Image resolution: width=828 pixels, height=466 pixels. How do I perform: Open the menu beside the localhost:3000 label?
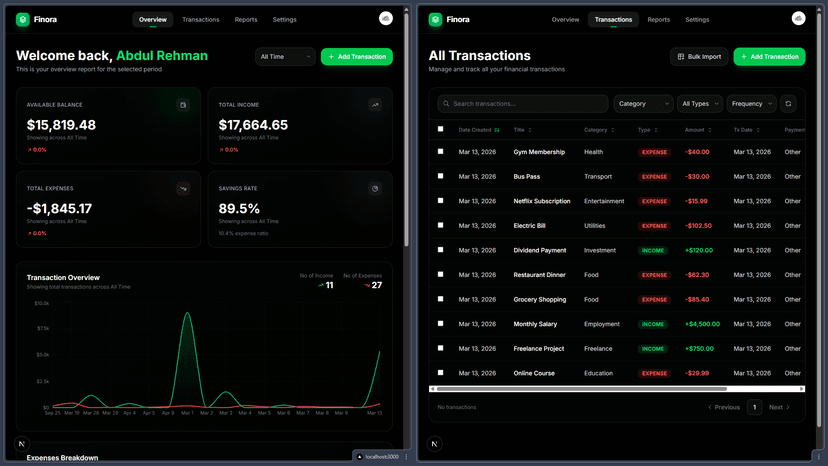click(406, 456)
